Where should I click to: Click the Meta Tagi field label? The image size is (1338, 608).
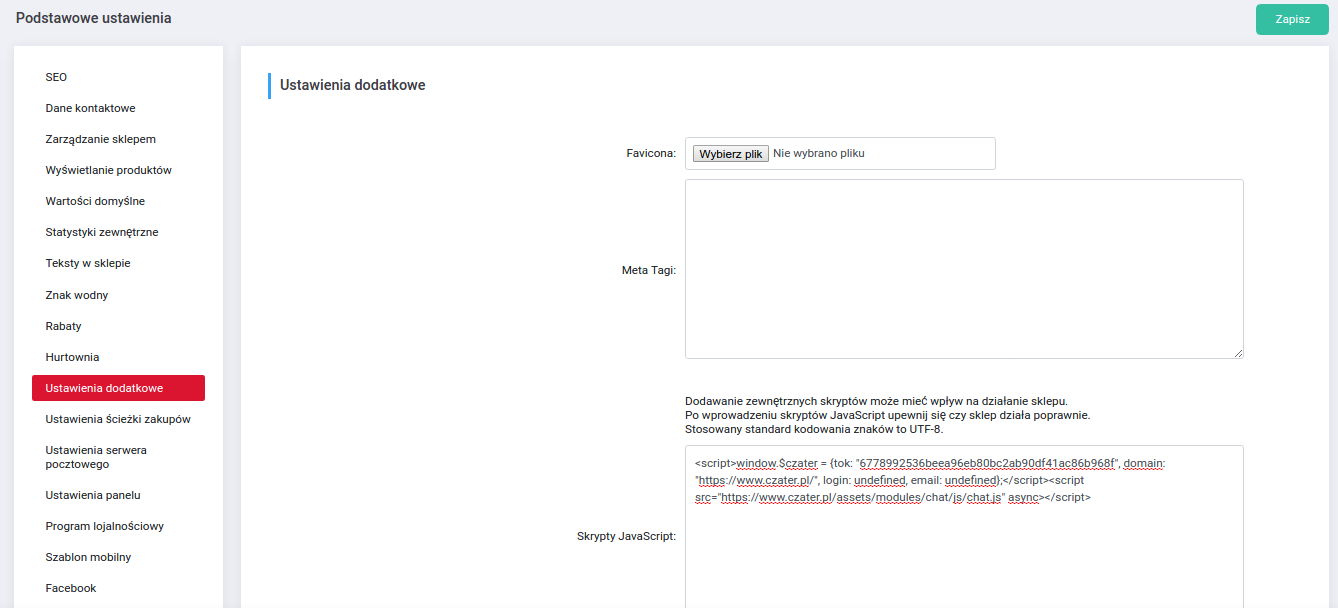649,269
